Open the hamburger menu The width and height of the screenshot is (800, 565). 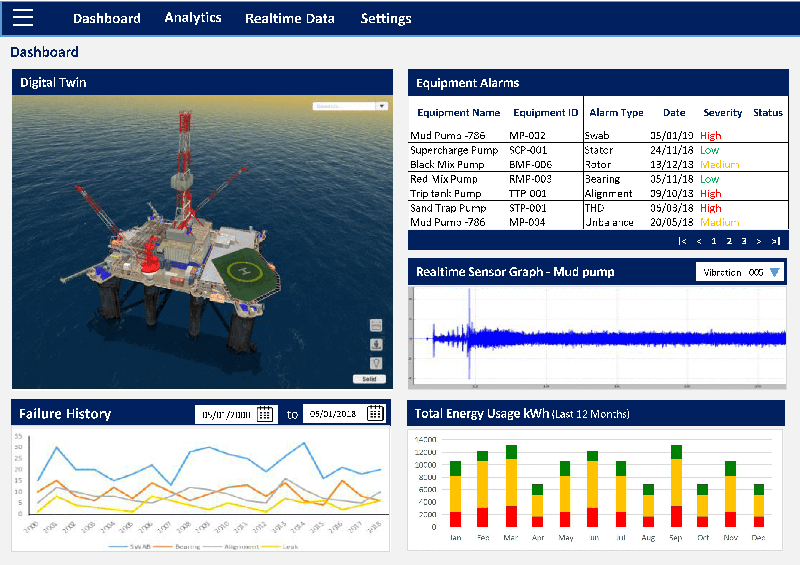tap(23, 17)
